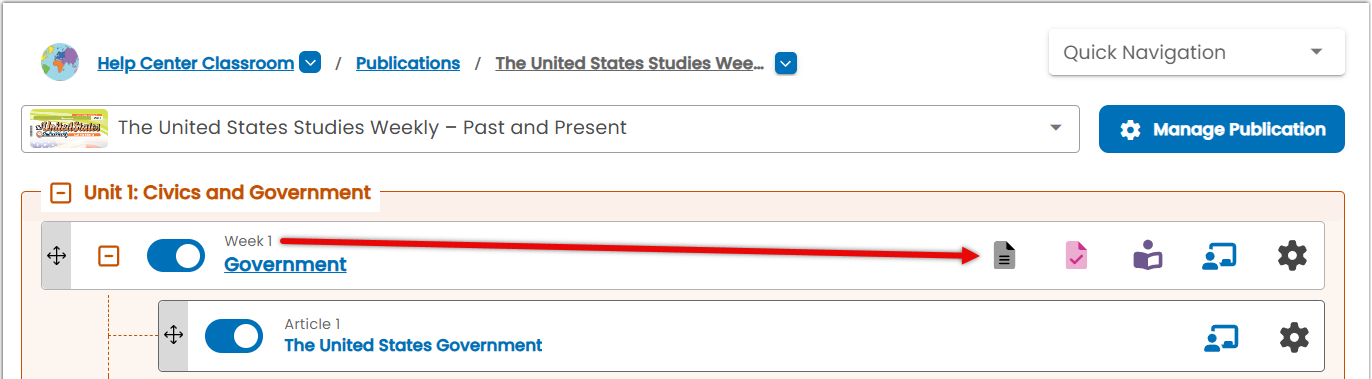Click the purple teacher reading icon
1372x379 pixels.
click(x=1148, y=256)
